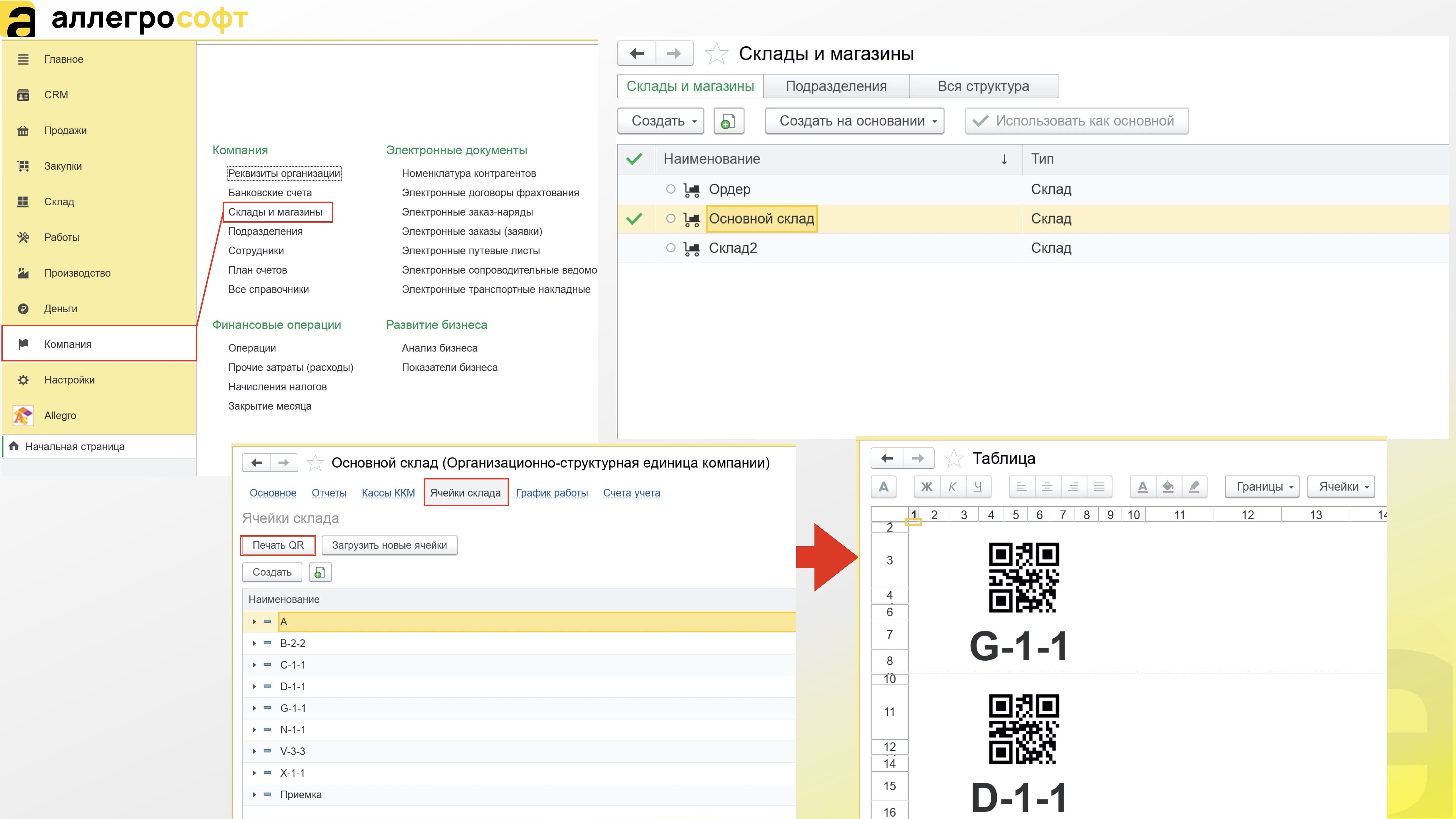The image size is (1456, 819).
Task: Click the italic К formatting icon
Action: (952, 487)
